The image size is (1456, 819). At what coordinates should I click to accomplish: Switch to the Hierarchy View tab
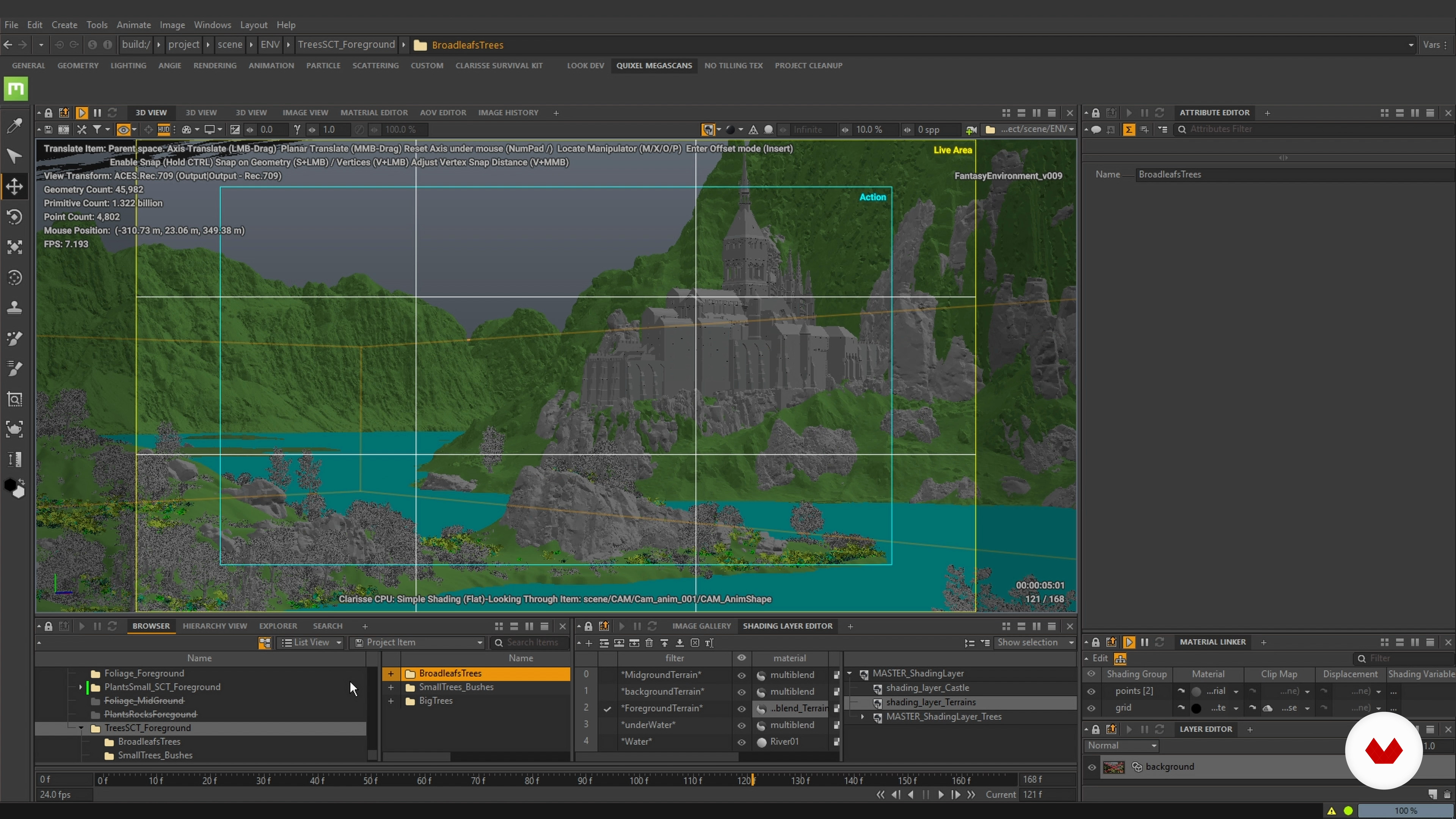[214, 626]
